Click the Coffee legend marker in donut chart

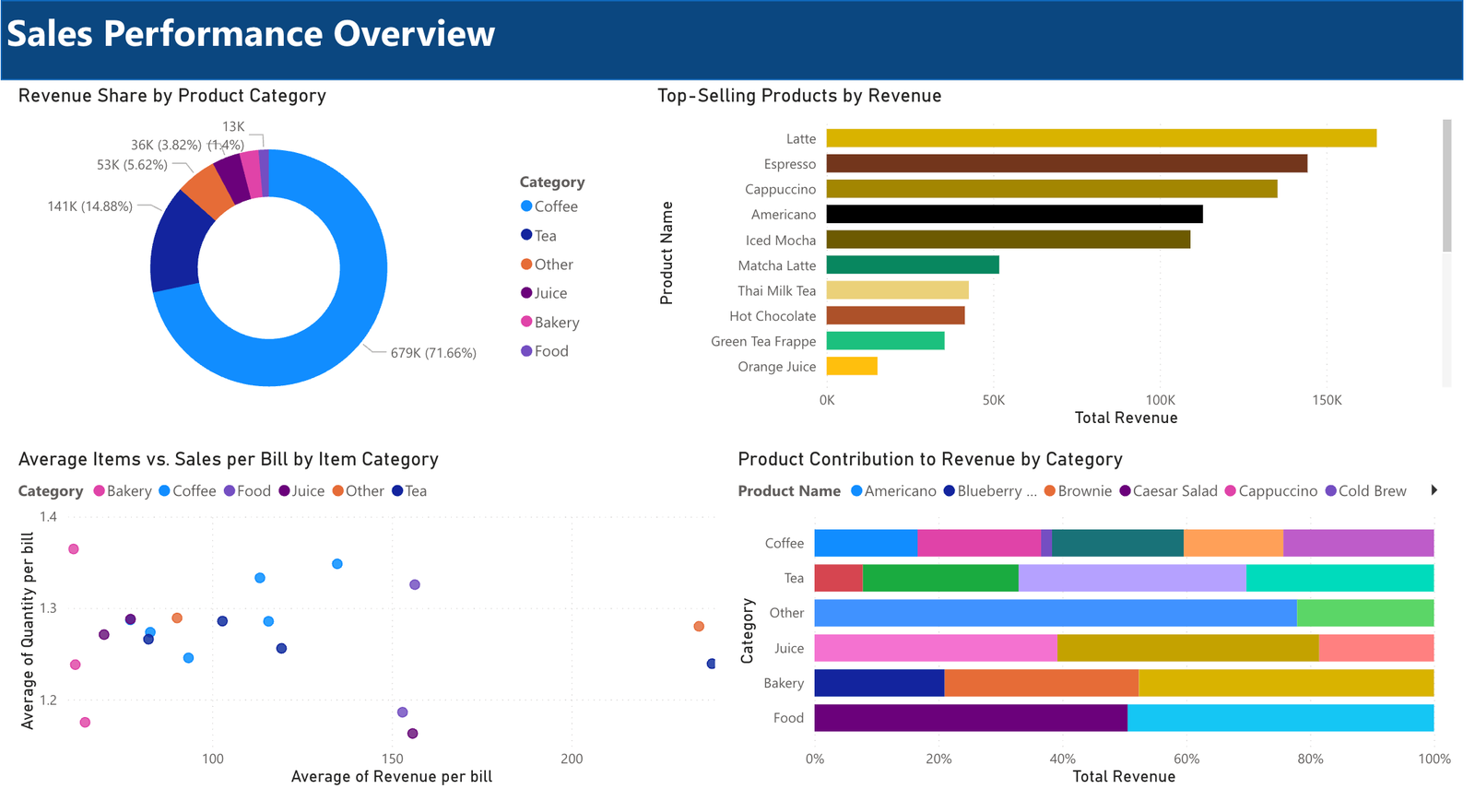click(526, 206)
